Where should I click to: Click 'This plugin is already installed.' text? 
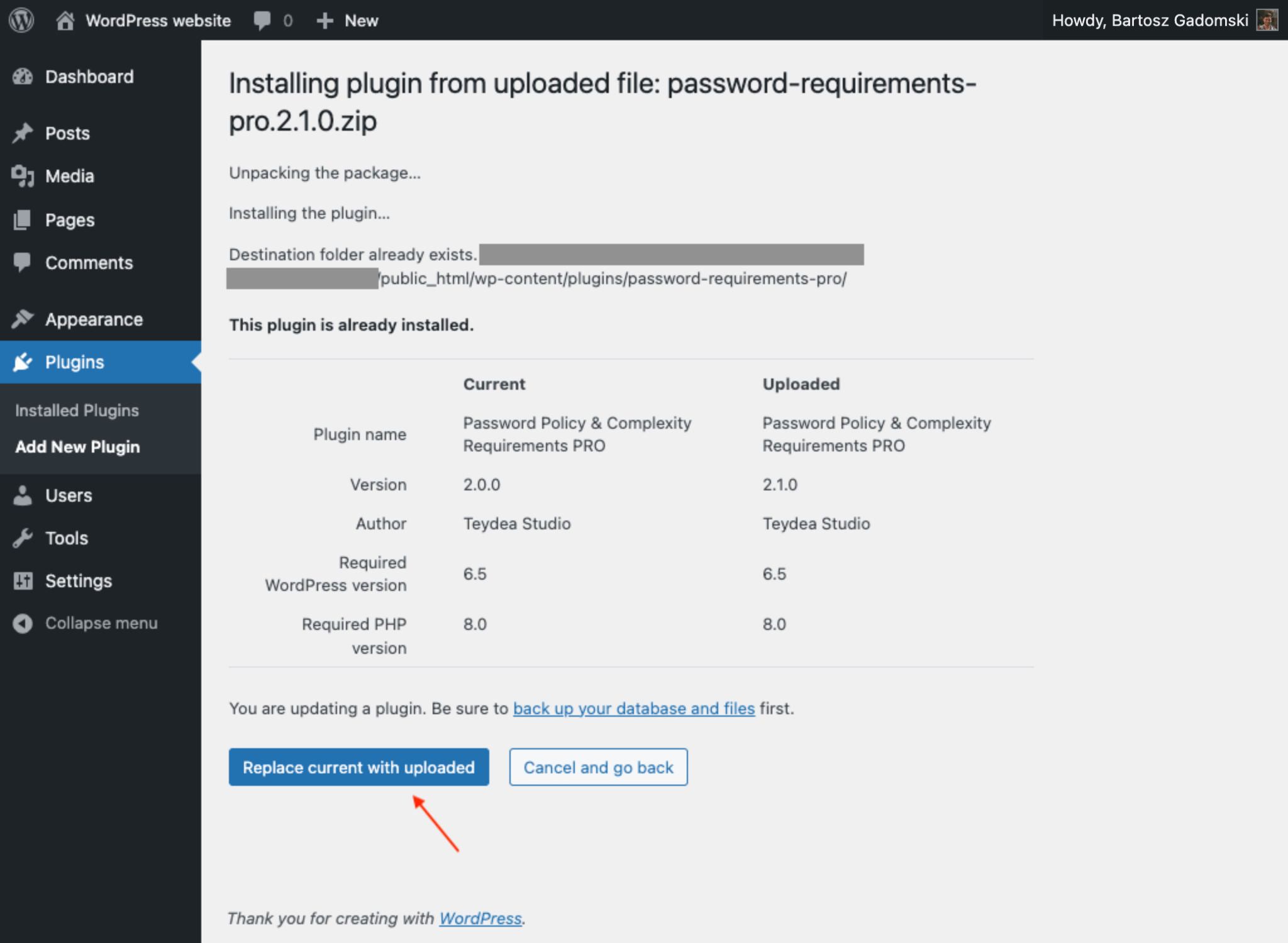[x=351, y=325]
